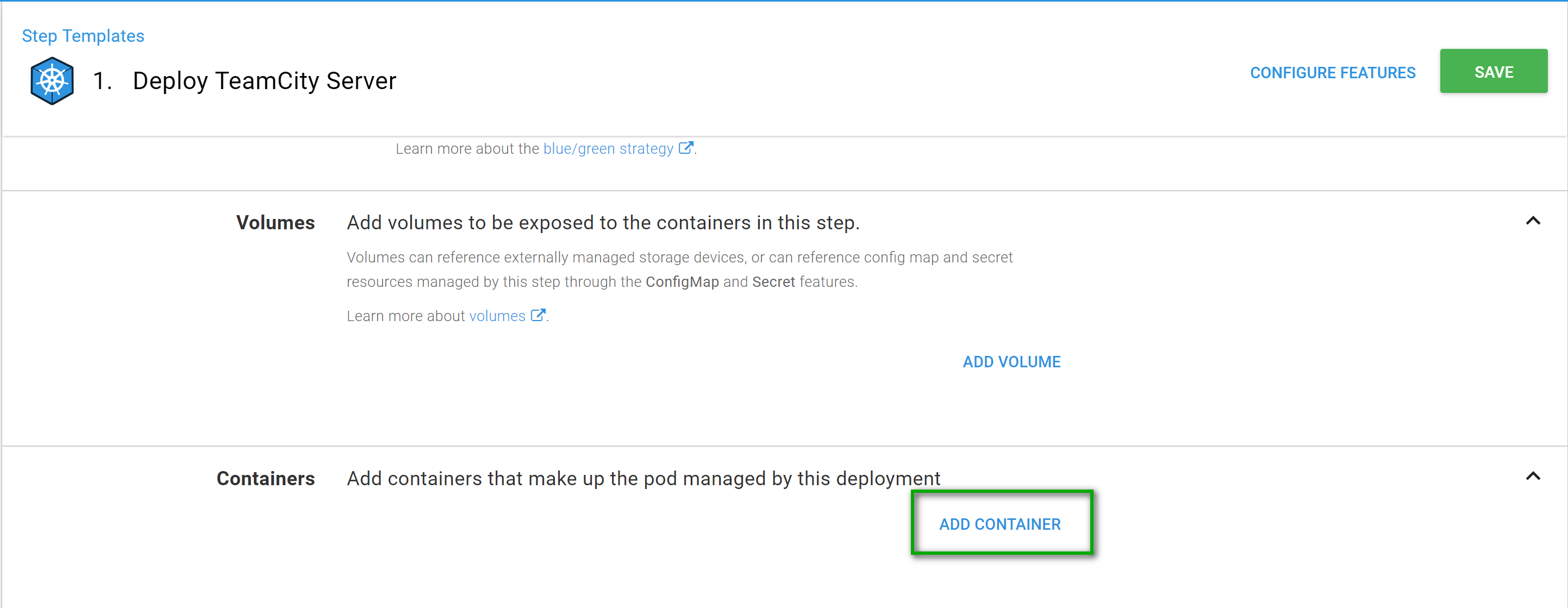This screenshot has height=608, width=1568.
Task: Click CONFIGURE FEATURES button
Action: (1332, 72)
